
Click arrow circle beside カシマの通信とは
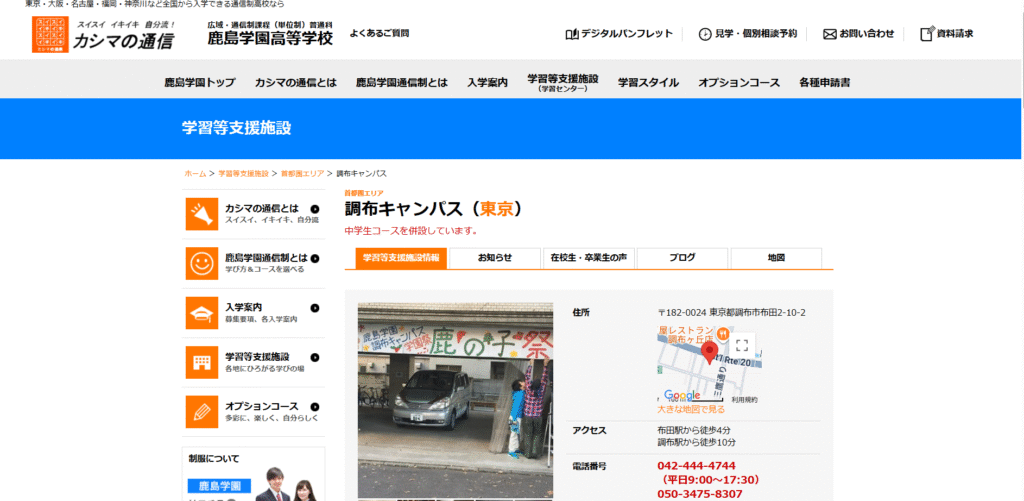click(x=315, y=209)
